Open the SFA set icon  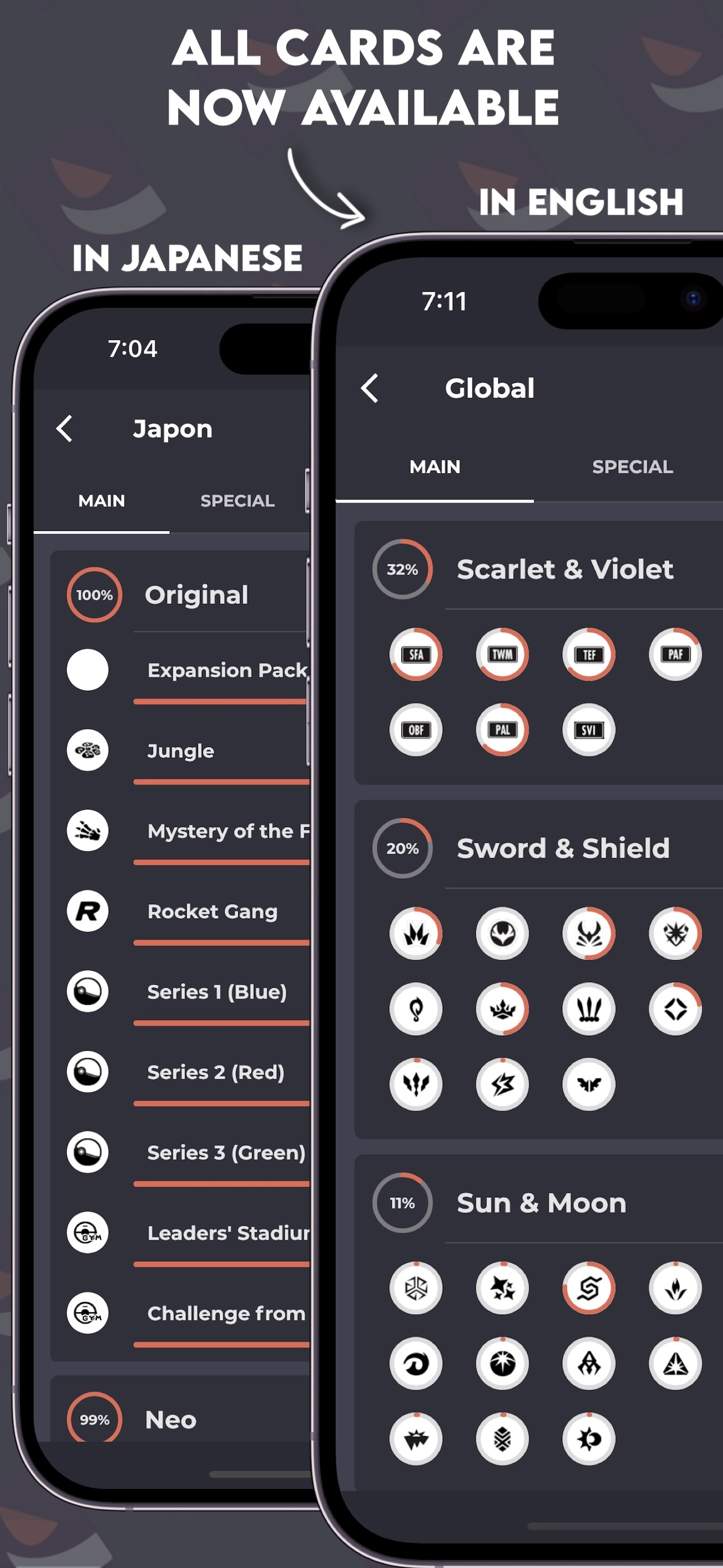(416, 654)
